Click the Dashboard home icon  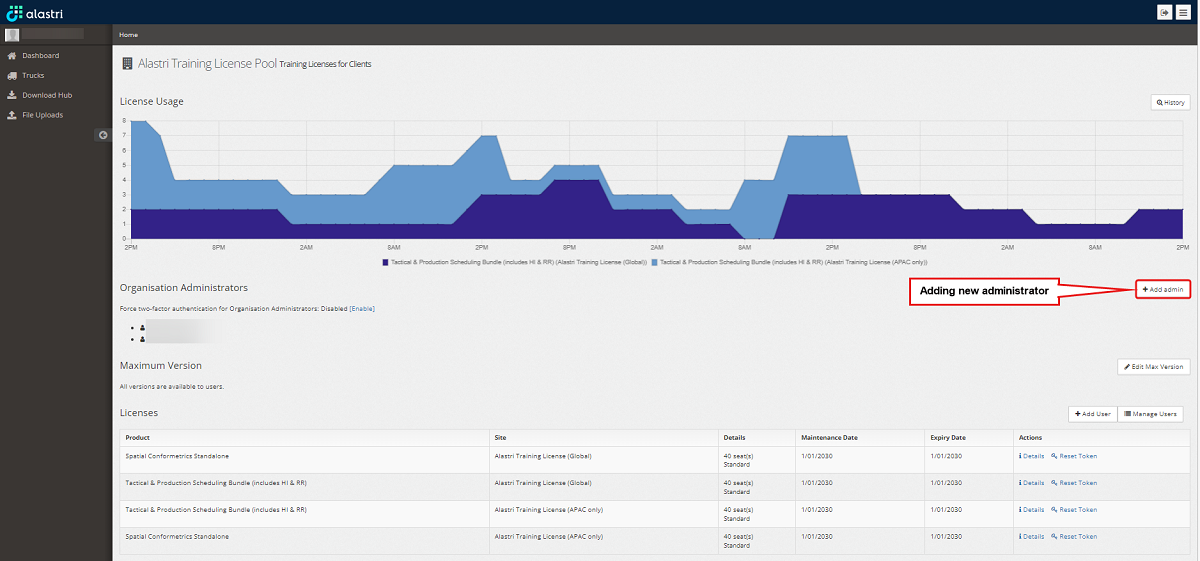tap(12, 56)
